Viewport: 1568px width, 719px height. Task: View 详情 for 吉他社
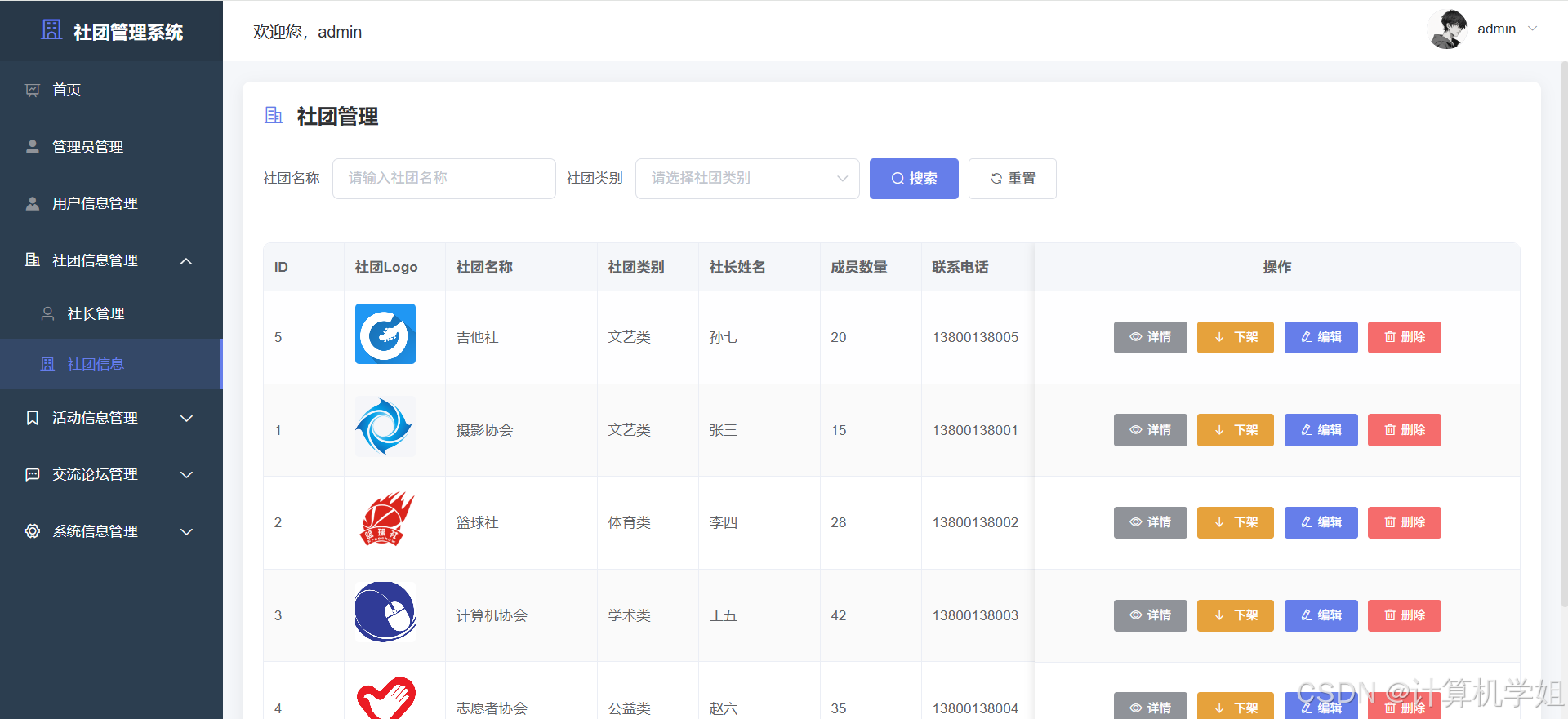pyautogui.click(x=1150, y=337)
